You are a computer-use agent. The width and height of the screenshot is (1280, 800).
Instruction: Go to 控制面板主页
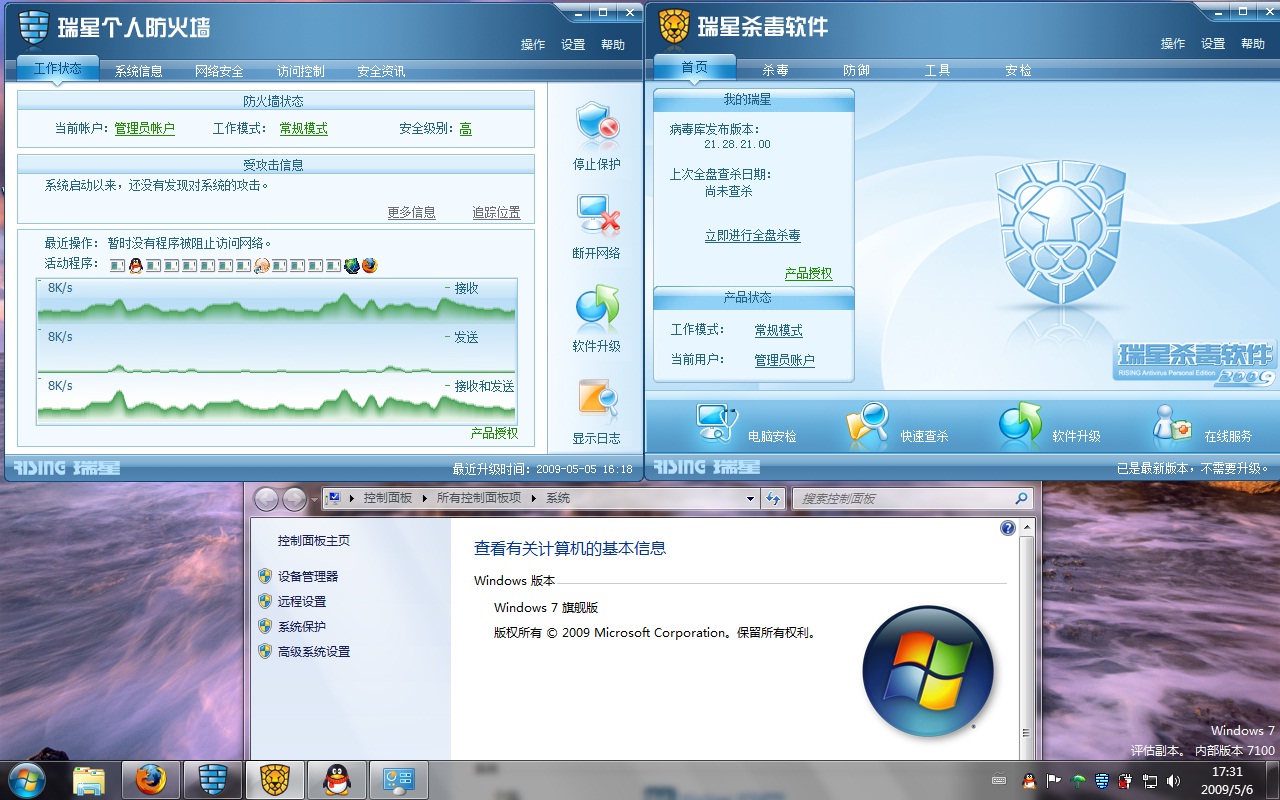[x=314, y=540]
